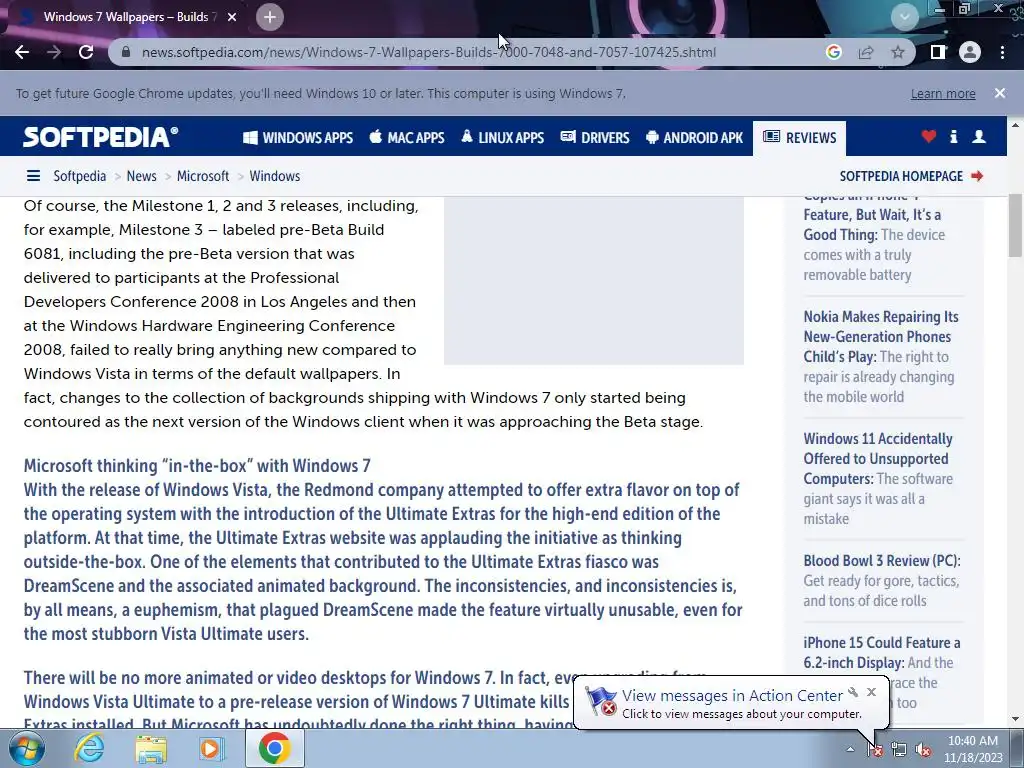This screenshot has height=768, width=1024.
Task: Open balloon notification settings wrench icon
Action: pyautogui.click(x=853, y=692)
